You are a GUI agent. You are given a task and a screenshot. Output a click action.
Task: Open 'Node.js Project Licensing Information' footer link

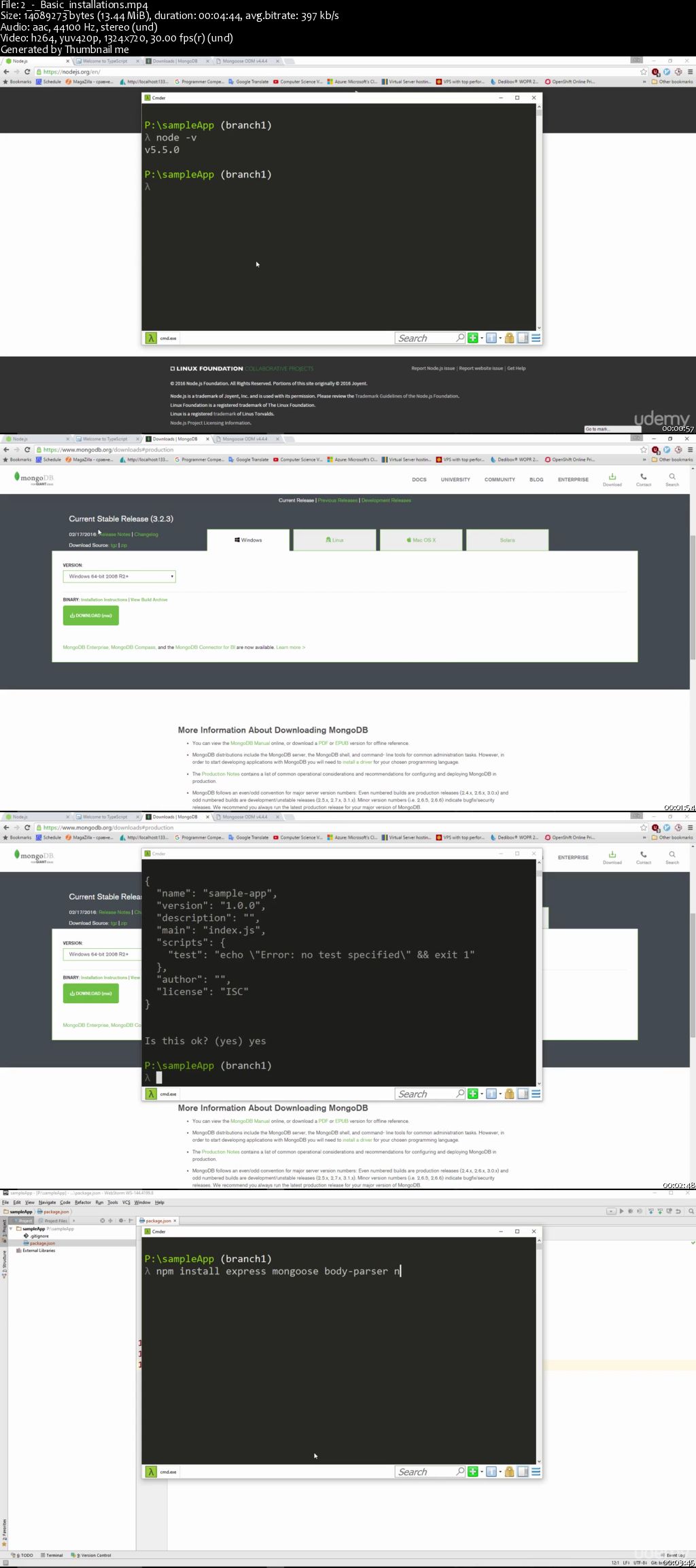point(211,423)
